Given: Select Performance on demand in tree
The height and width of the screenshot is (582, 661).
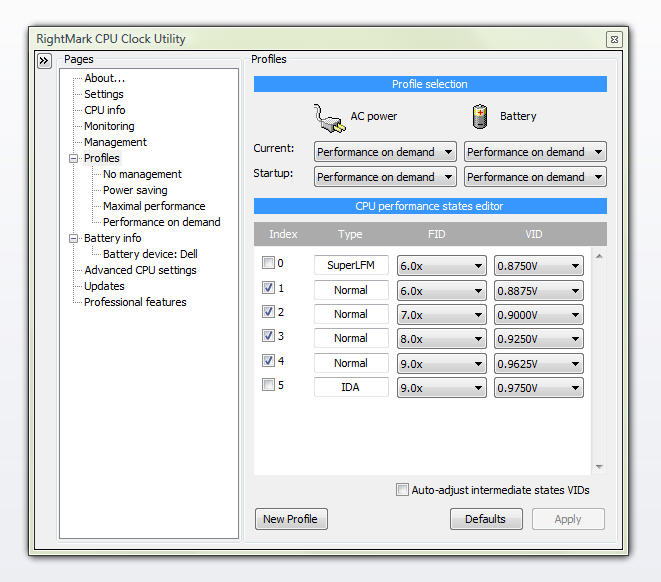Looking at the screenshot, I should pyautogui.click(x=161, y=223).
